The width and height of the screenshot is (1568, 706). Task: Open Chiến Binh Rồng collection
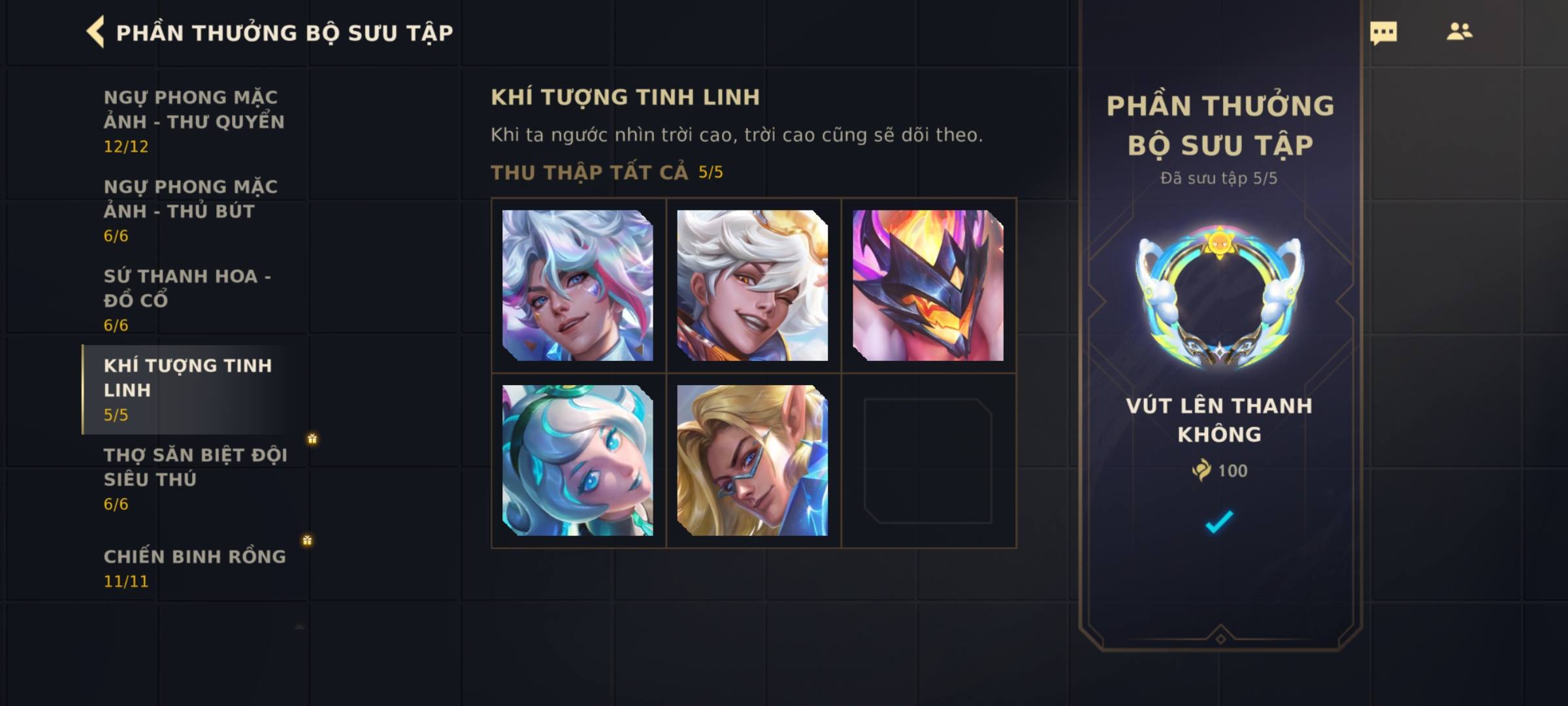pos(195,568)
